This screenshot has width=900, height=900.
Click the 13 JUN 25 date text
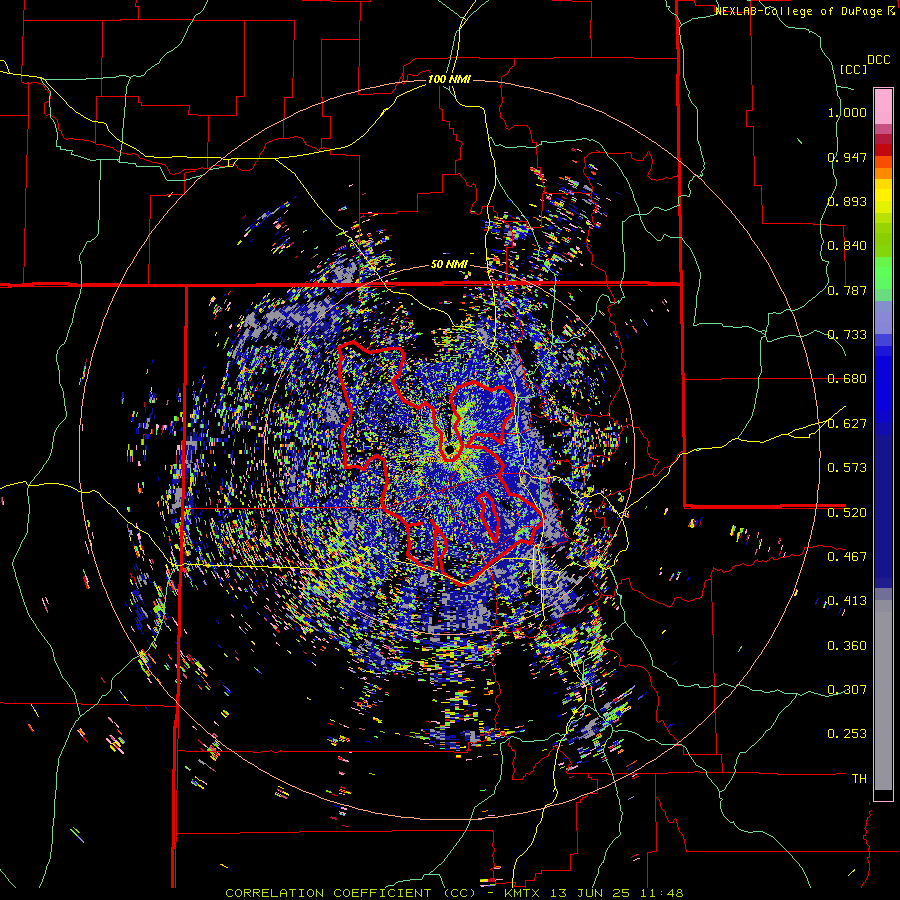click(589, 893)
